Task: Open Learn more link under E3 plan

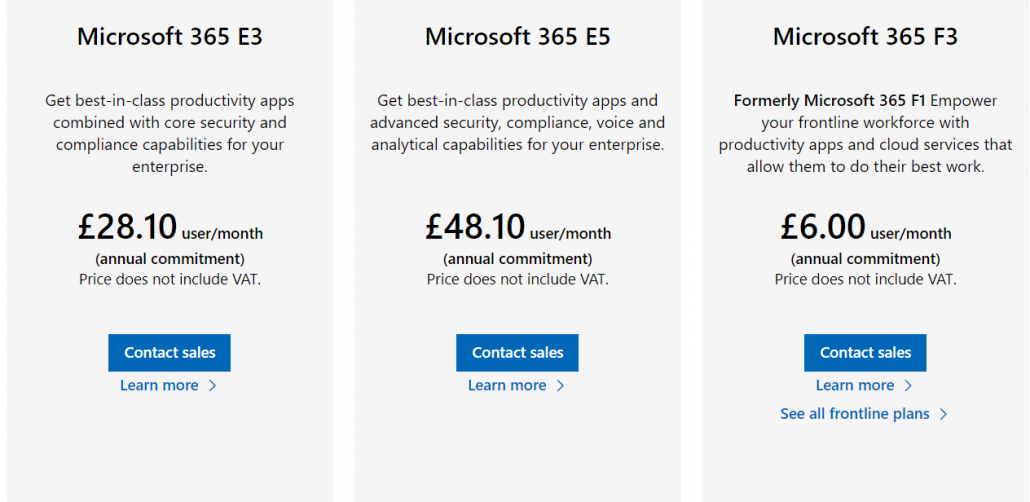Action: (x=159, y=386)
